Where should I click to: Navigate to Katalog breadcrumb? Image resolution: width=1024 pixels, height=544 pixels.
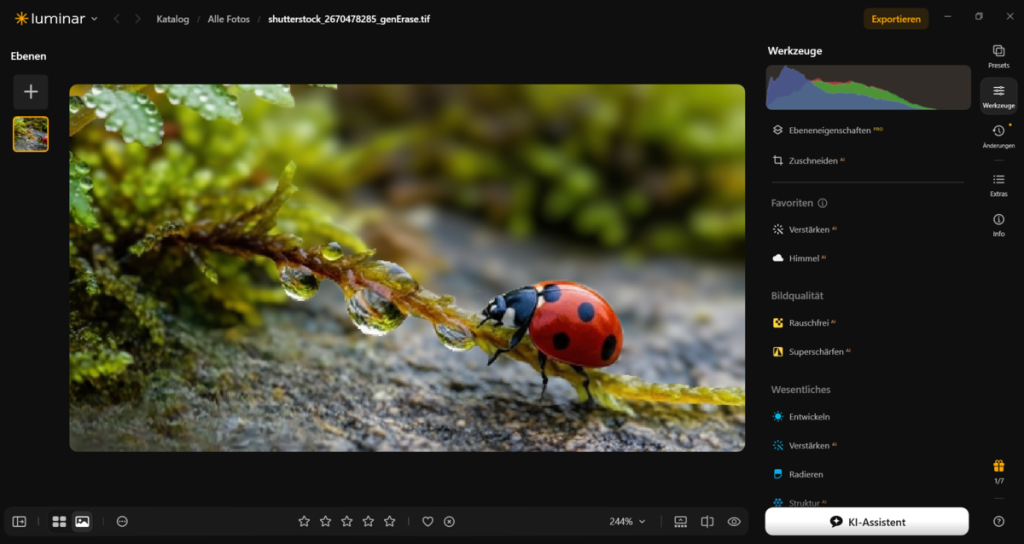click(172, 19)
